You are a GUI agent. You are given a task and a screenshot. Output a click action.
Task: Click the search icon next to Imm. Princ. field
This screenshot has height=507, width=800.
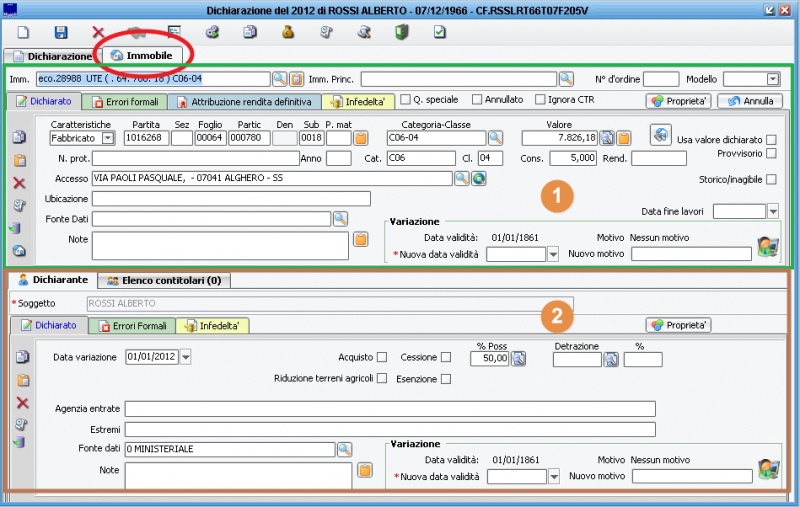point(566,79)
